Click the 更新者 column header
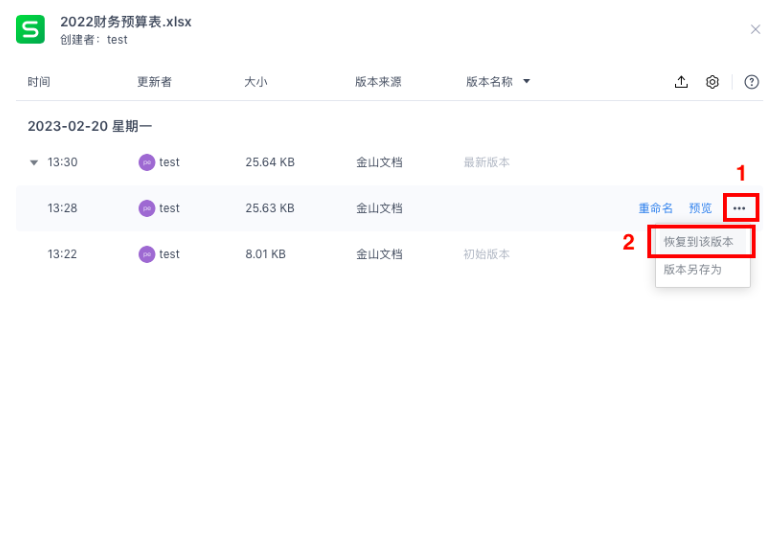This screenshot has width=777, height=556. (154, 82)
